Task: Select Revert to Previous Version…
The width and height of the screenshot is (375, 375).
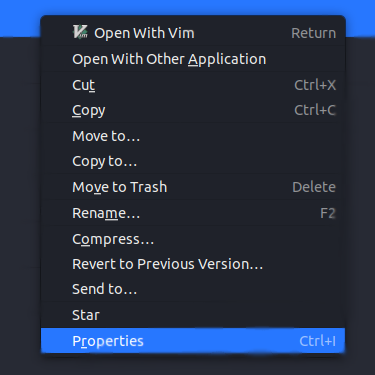Action: pos(193,264)
